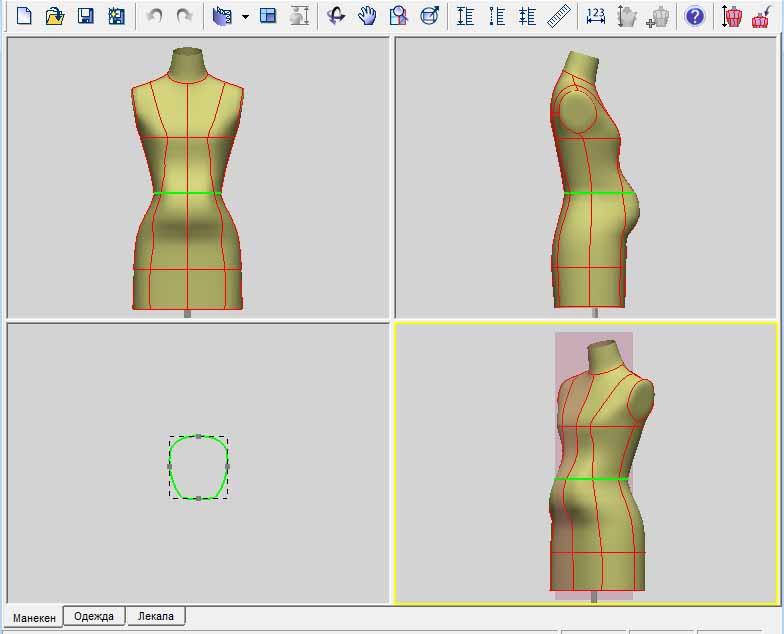Open the dropdown arrow next to view mode
The width and height of the screenshot is (784, 634).
coord(245,16)
